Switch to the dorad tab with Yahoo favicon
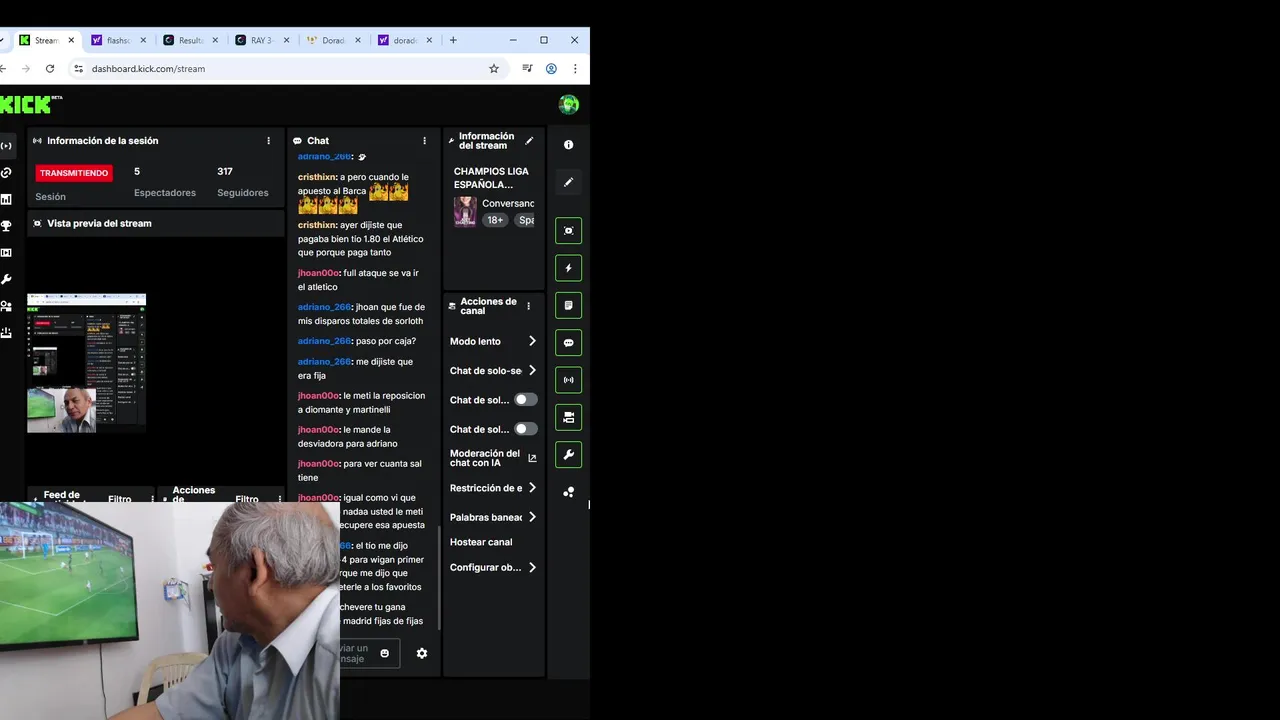The height and width of the screenshot is (720, 1280). (406, 40)
